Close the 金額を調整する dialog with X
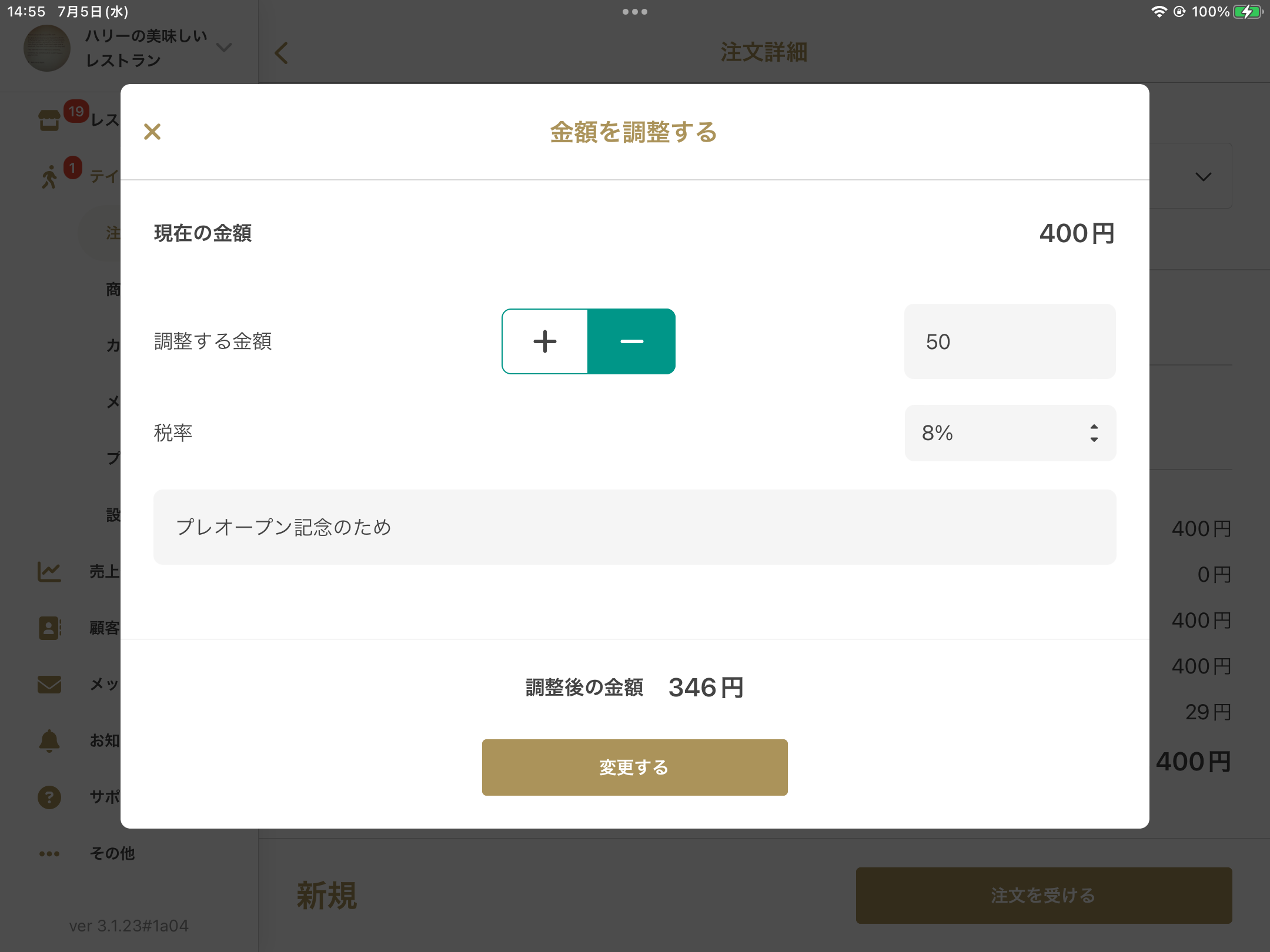 coord(152,132)
